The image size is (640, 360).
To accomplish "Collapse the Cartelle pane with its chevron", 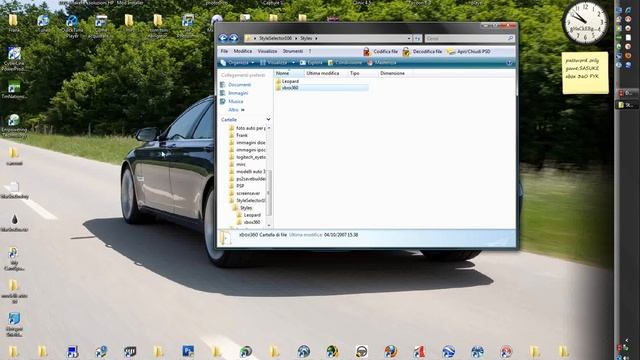I will pos(268,119).
